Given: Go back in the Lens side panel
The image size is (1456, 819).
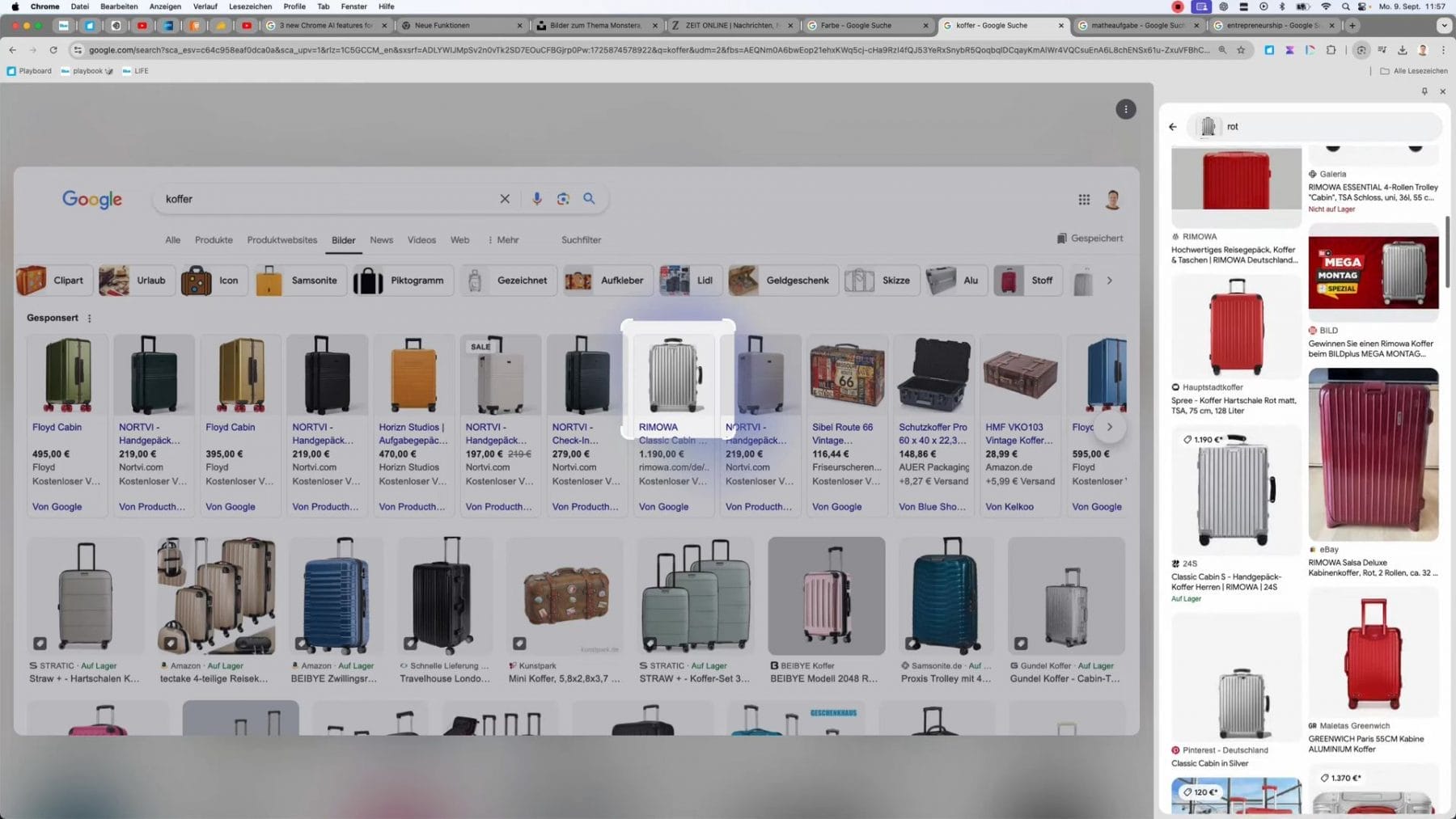Looking at the screenshot, I should [1173, 127].
